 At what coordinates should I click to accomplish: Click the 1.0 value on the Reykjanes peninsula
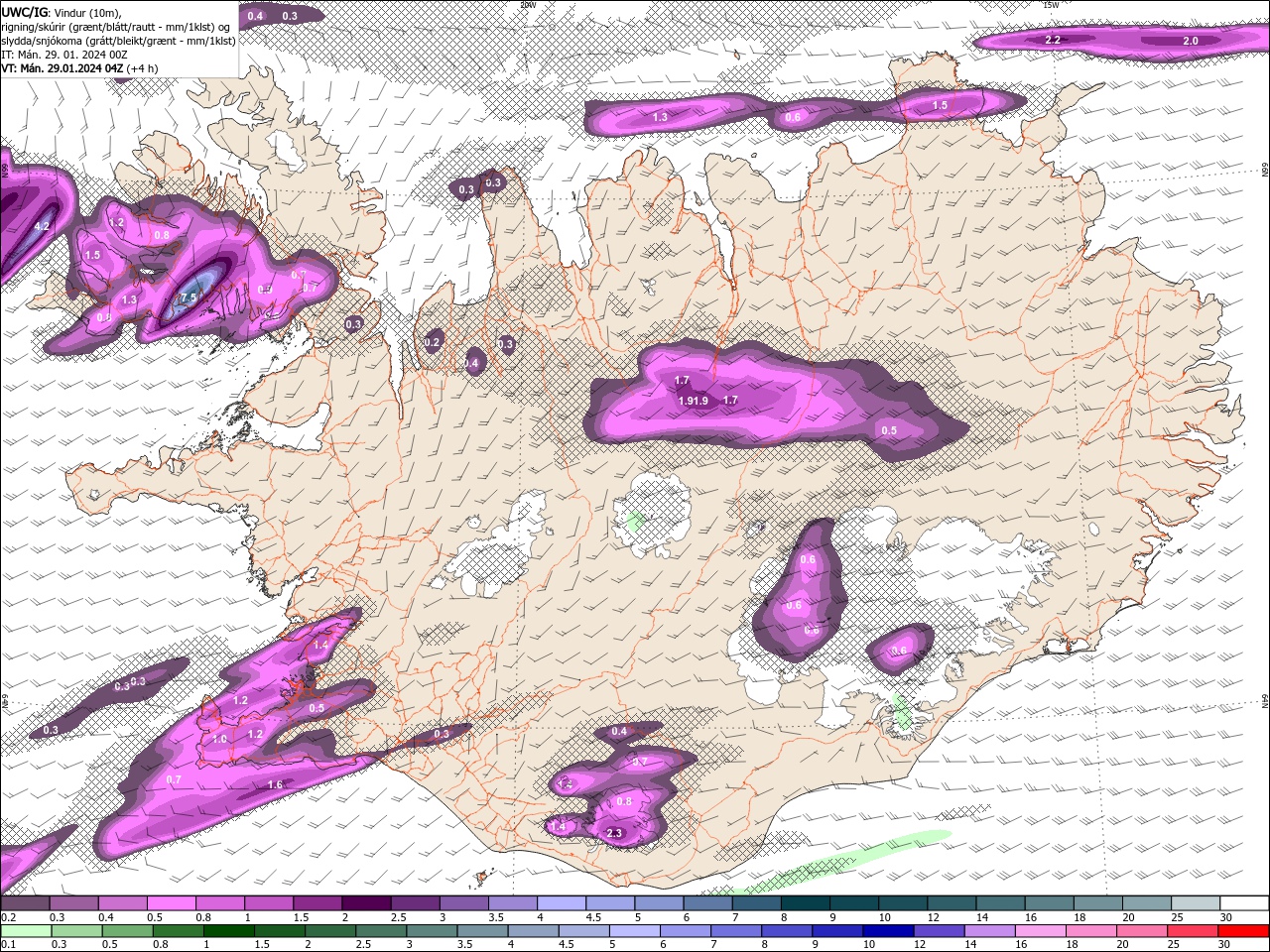point(220,739)
